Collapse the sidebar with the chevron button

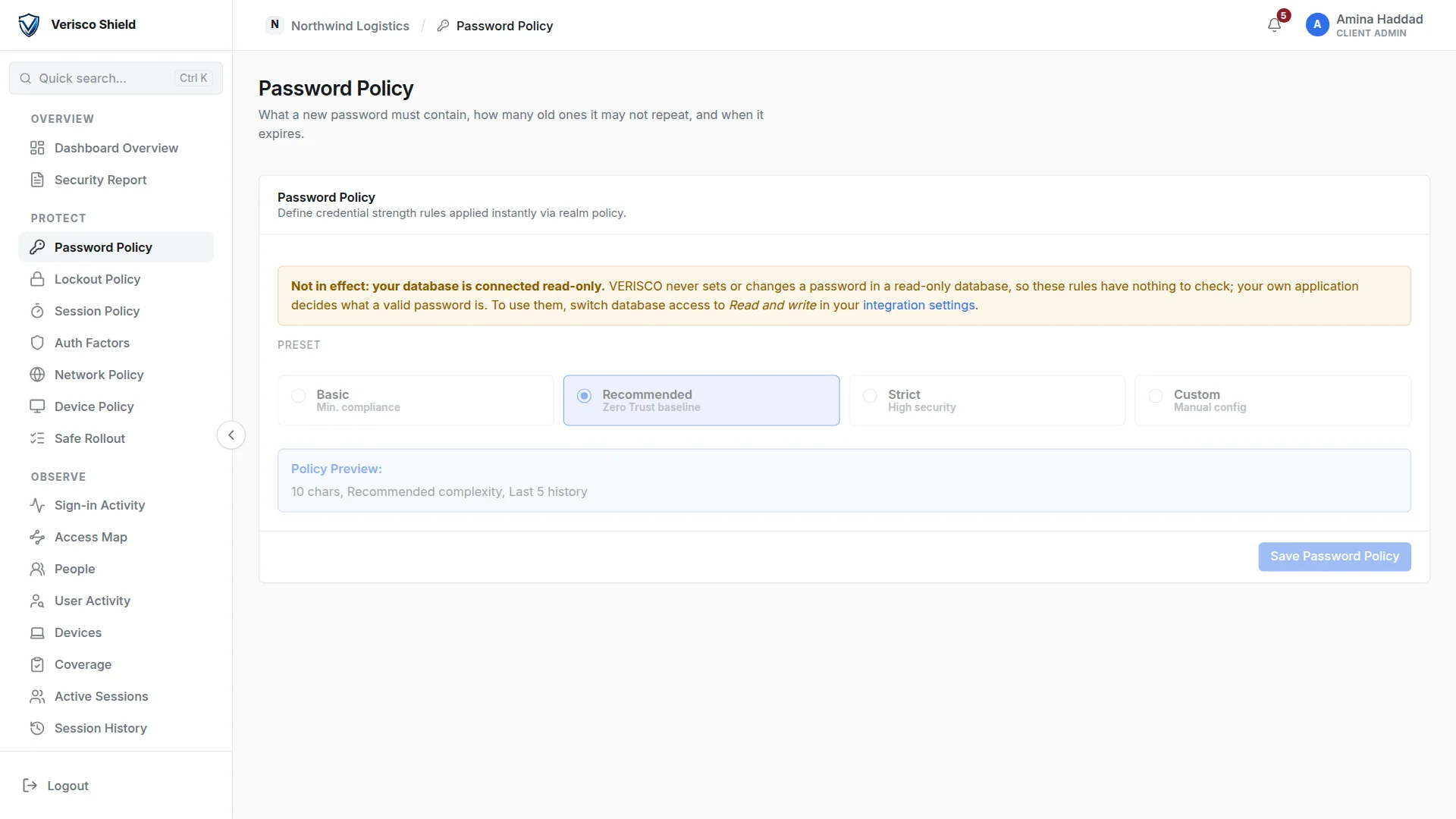coord(231,435)
